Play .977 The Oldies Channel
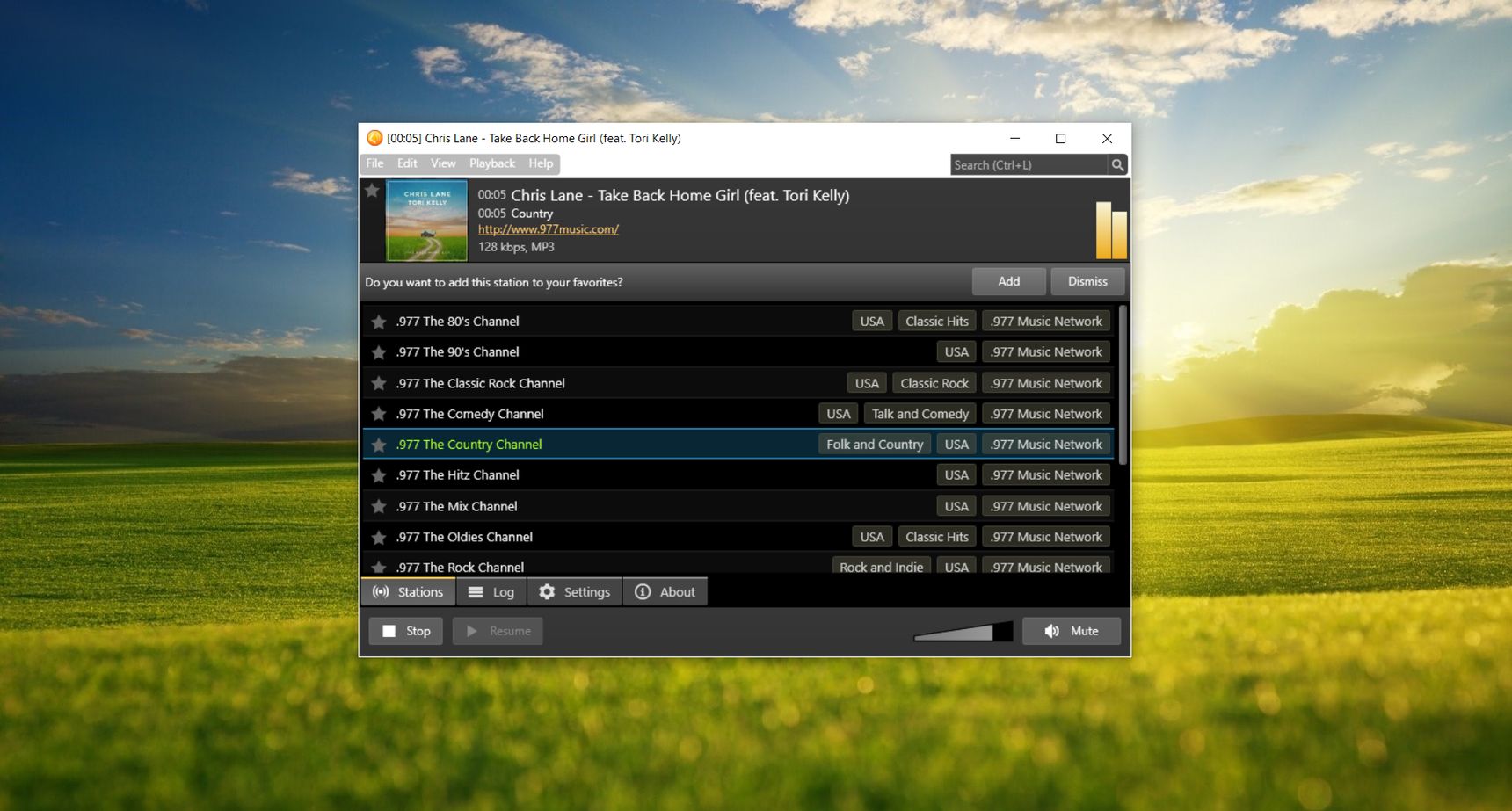Screen dimensions: 1512x811 (x=738, y=537)
